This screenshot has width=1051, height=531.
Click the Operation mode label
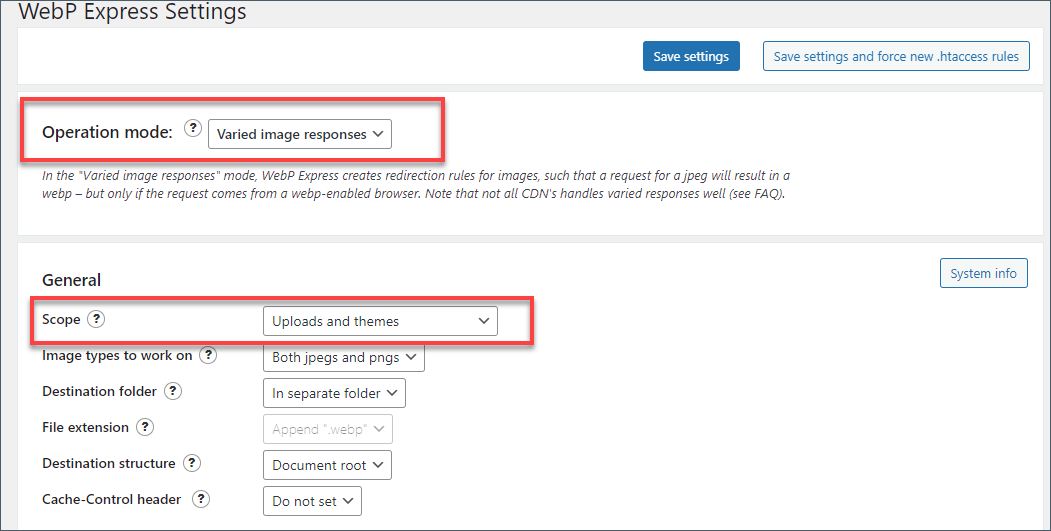[x=107, y=132]
